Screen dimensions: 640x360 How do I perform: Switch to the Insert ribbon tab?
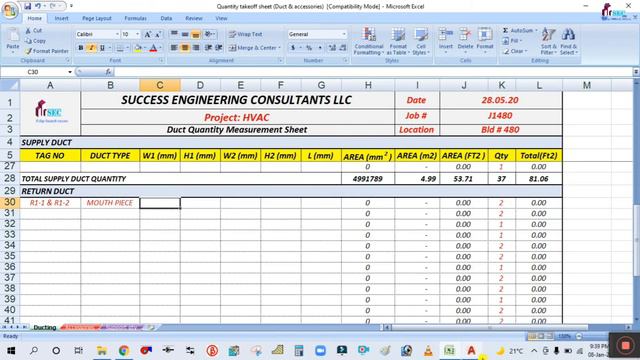62,18
